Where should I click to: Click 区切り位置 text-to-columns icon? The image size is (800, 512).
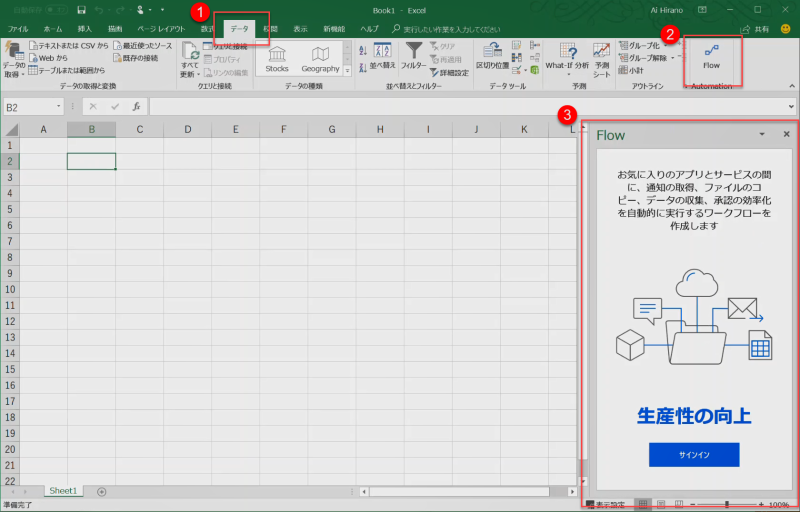coord(492,56)
